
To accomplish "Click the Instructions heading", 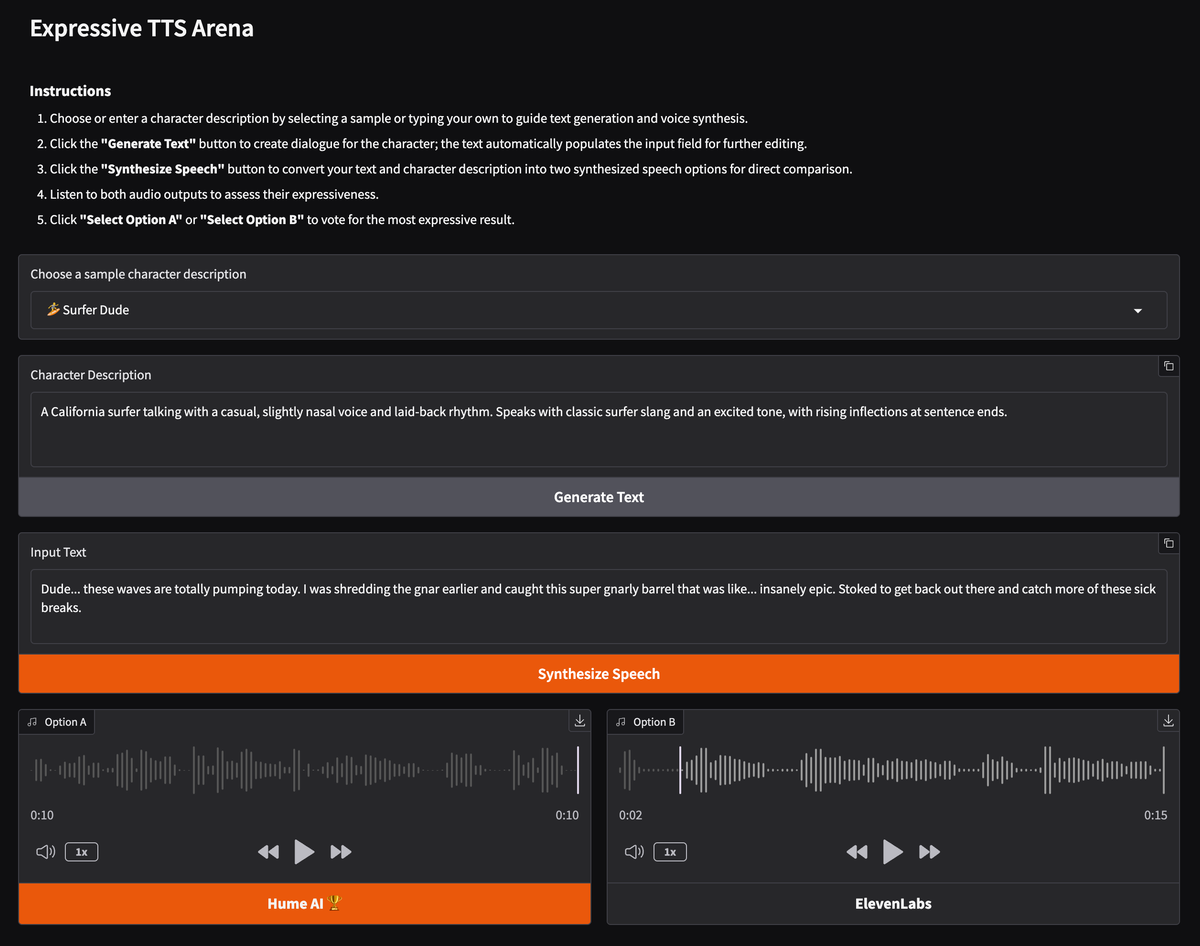I will click(x=70, y=91).
